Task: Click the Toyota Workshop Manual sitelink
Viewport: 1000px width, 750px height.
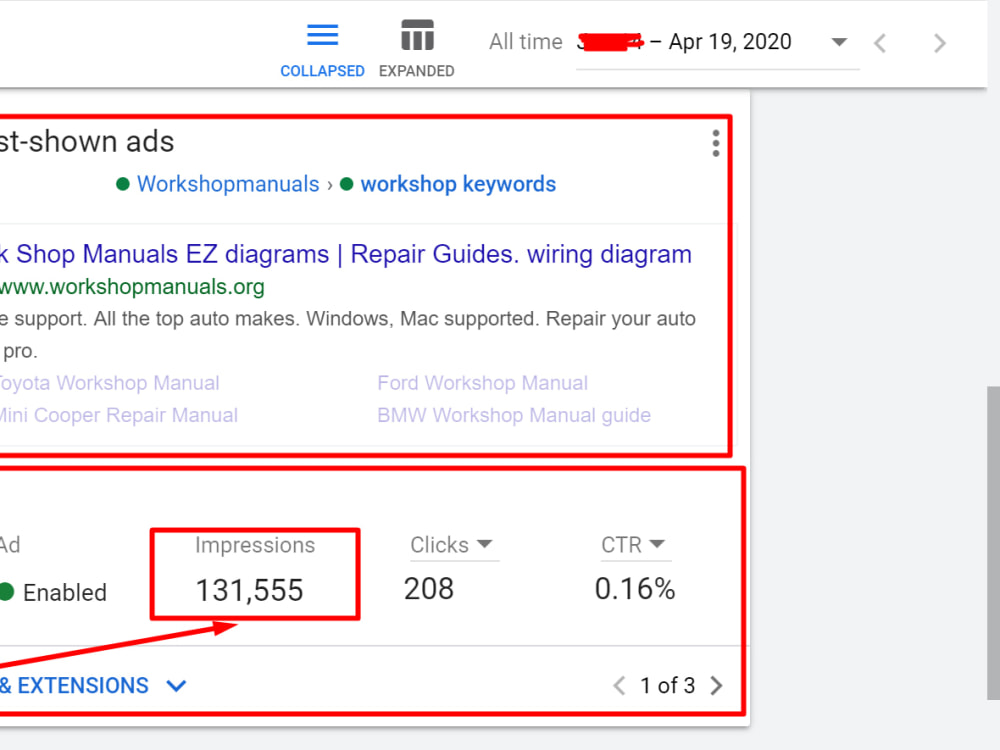Action: point(109,383)
